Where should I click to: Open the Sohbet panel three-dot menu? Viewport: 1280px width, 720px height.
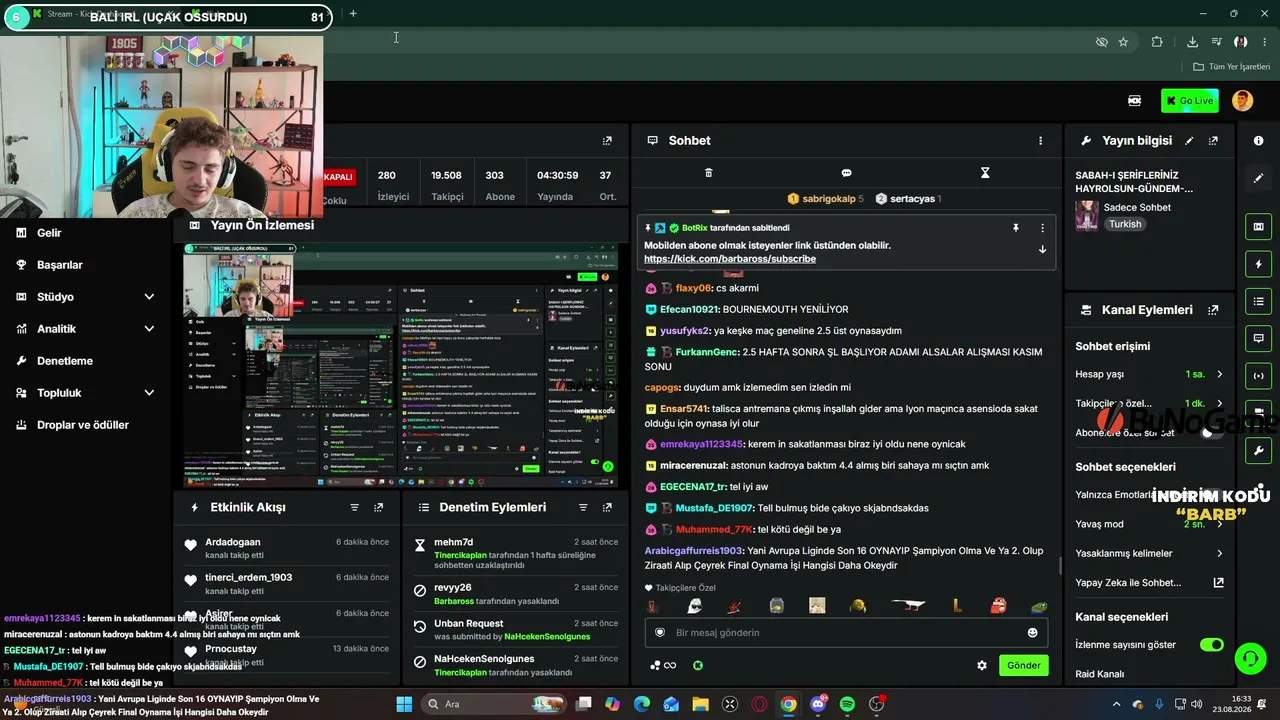(x=1040, y=141)
